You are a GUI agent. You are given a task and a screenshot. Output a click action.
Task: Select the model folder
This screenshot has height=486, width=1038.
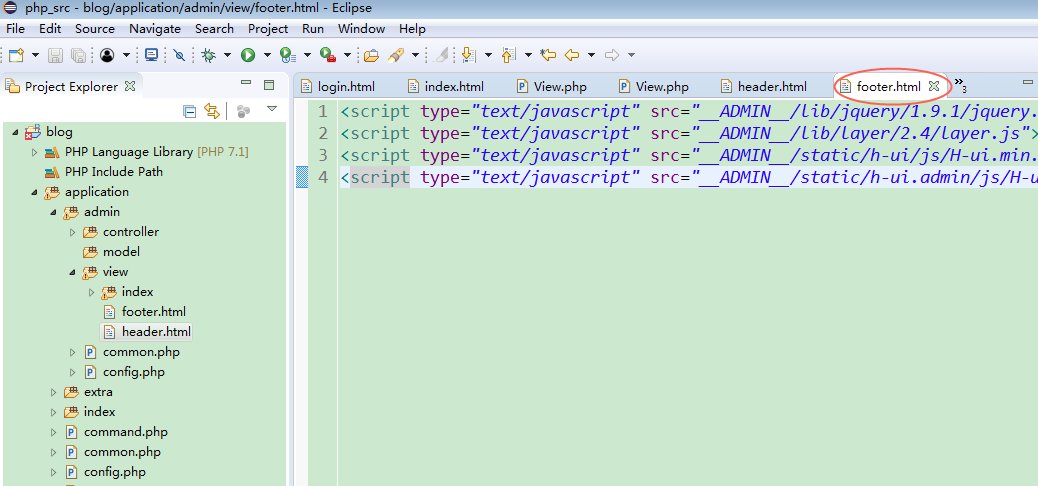pyautogui.click(x=121, y=252)
